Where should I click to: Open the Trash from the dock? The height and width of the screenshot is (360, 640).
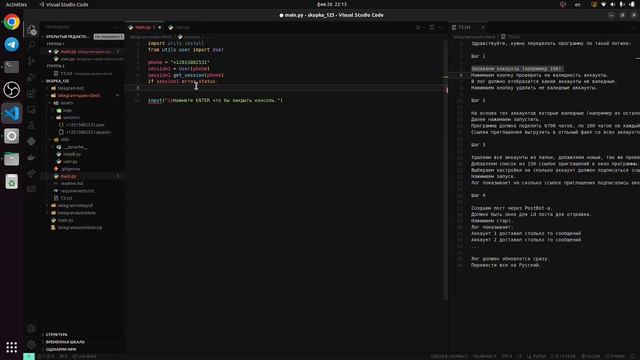click(11, 182)
